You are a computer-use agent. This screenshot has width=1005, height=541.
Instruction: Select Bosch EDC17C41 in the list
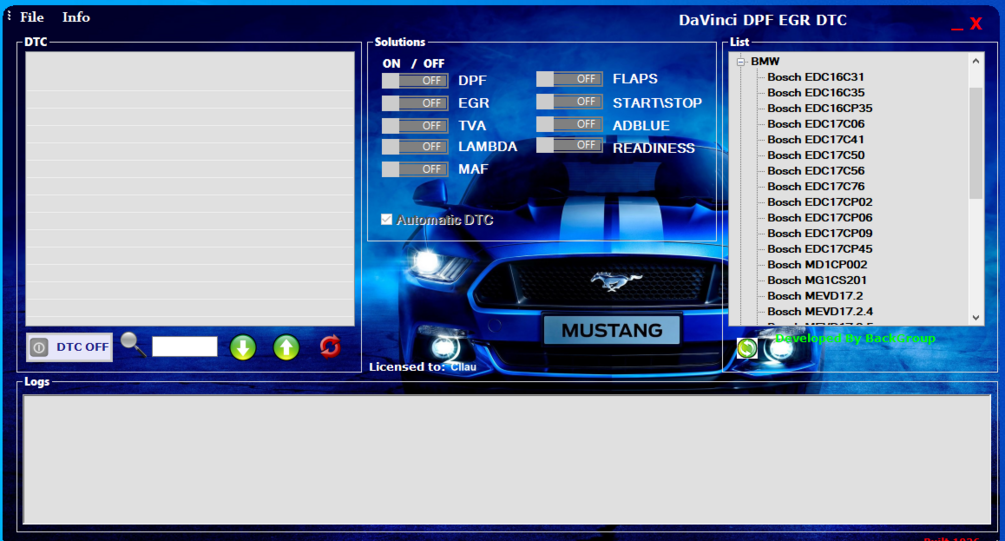point(815,139)
